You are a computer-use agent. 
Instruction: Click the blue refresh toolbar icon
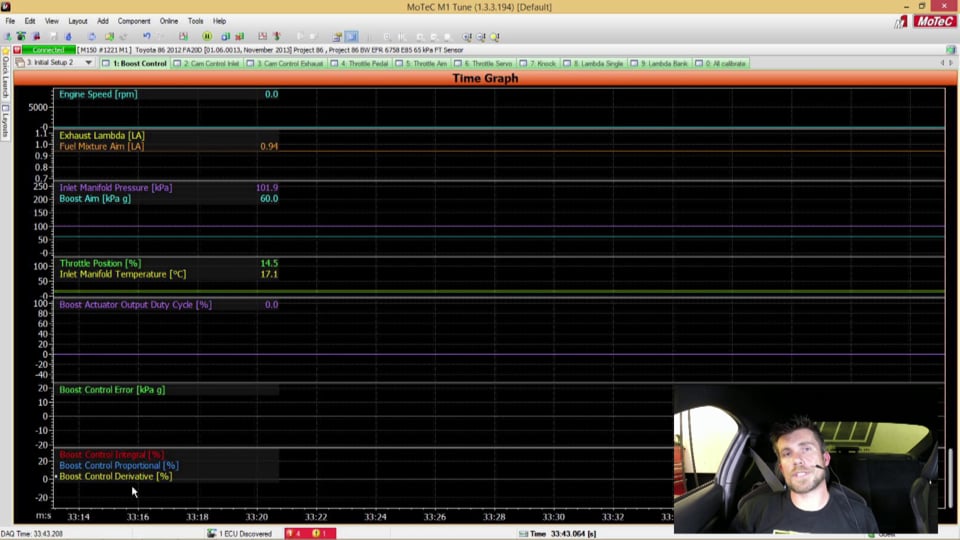point(92,37)
